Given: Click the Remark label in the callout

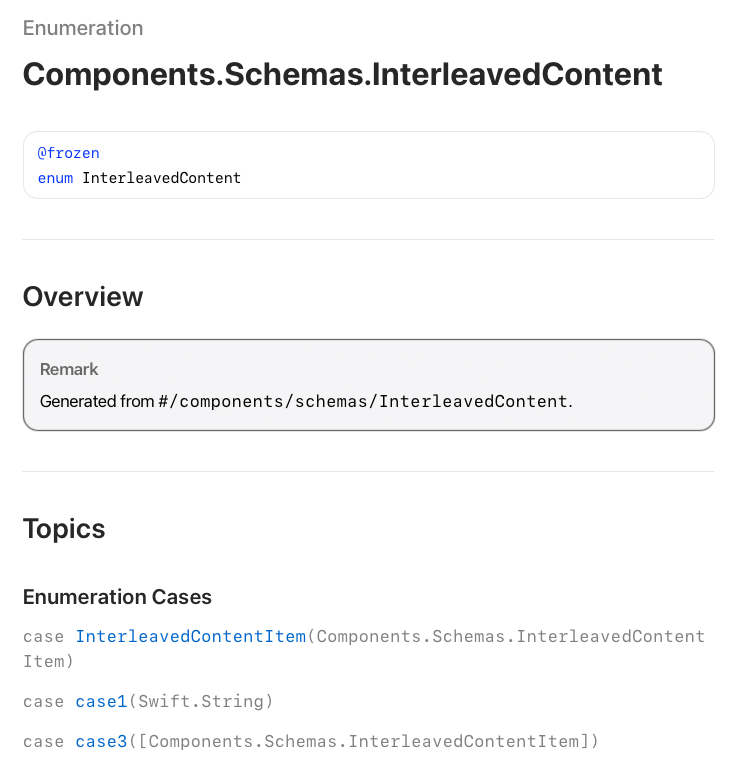Looking at the screenshot, I should 69,369.
